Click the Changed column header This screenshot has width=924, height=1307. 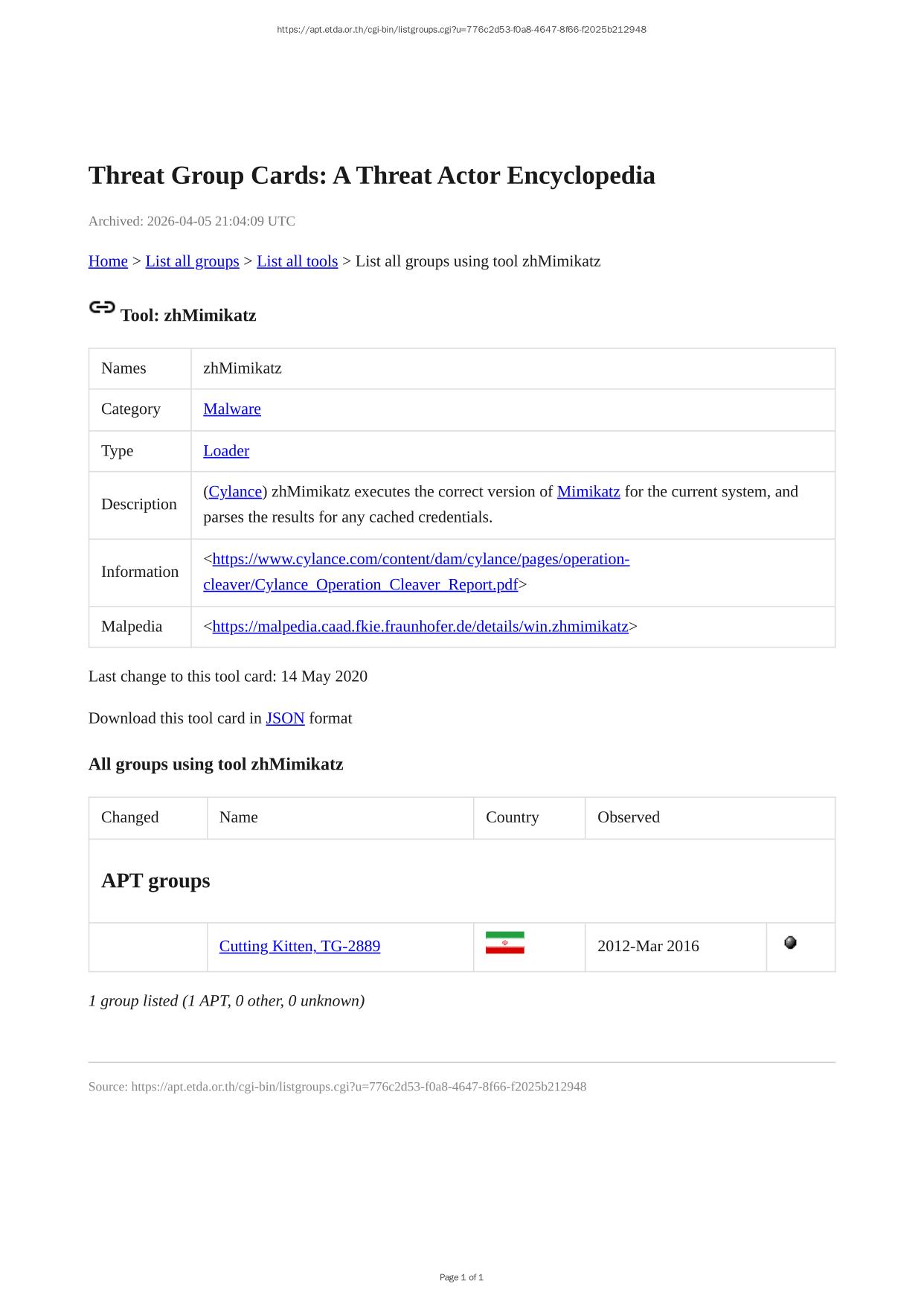point(130,817)
